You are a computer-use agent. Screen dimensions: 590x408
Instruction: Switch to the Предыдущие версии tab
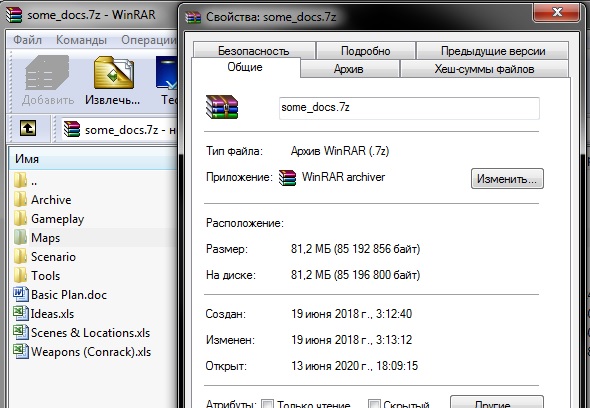(493, 51)
